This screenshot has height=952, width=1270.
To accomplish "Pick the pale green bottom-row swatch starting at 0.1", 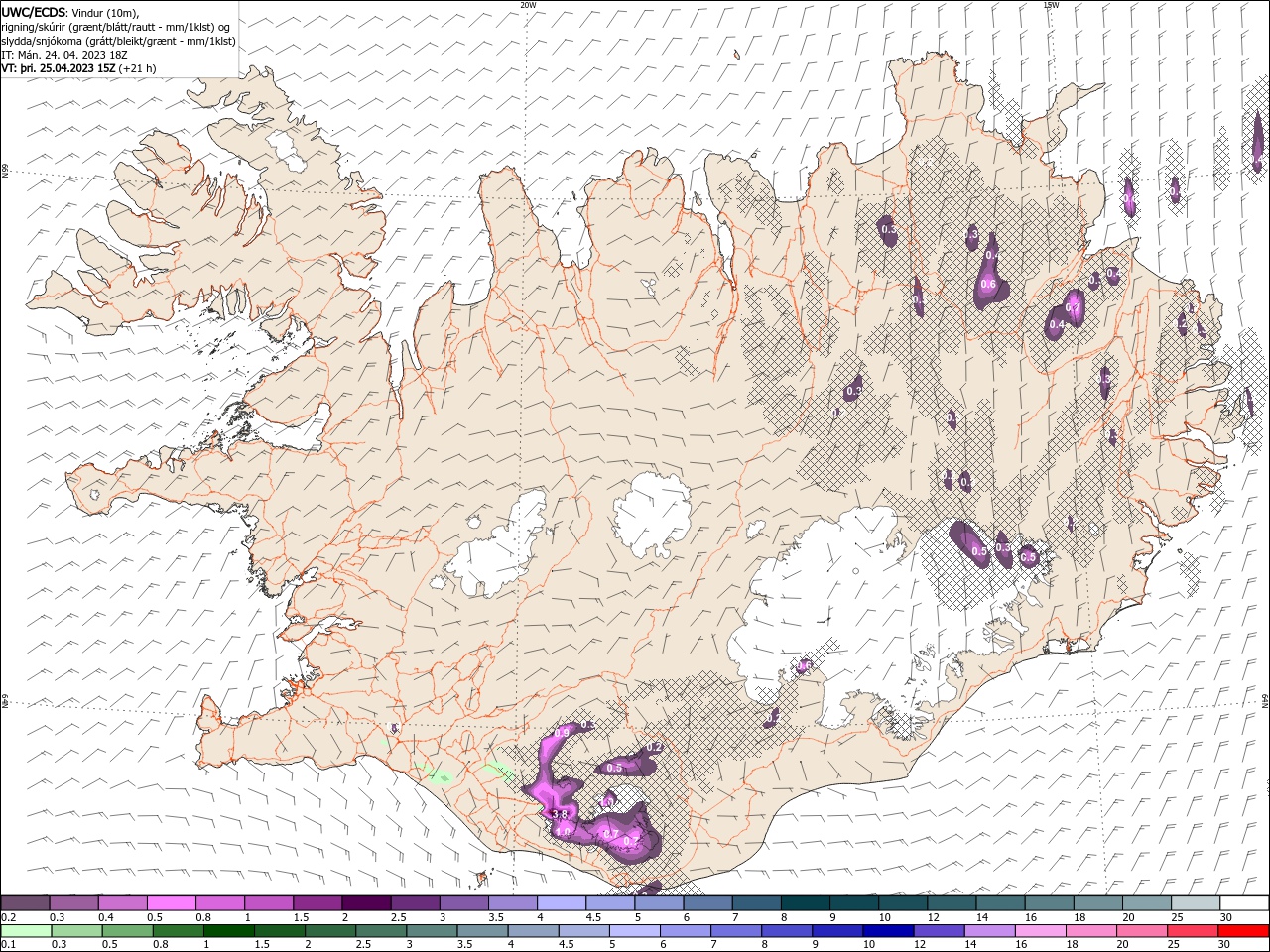I will click(x=26, y=931).
